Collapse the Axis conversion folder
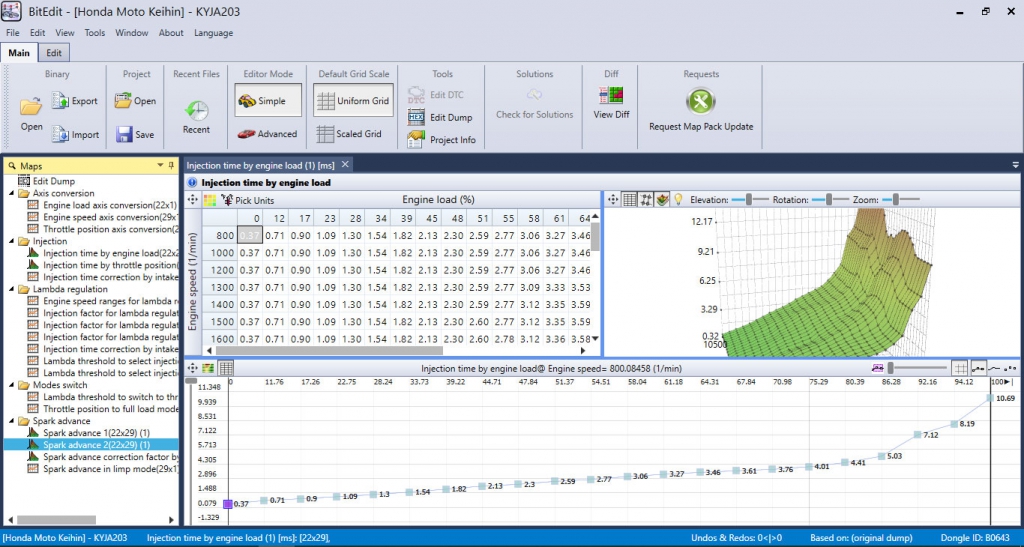Screen dimensions: 1024x547 coord(12,193)
